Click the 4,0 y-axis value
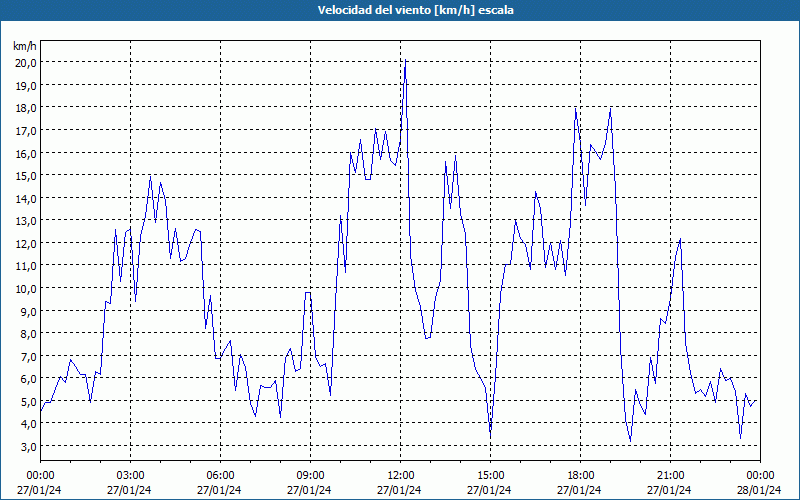 [x=29, y=424]
